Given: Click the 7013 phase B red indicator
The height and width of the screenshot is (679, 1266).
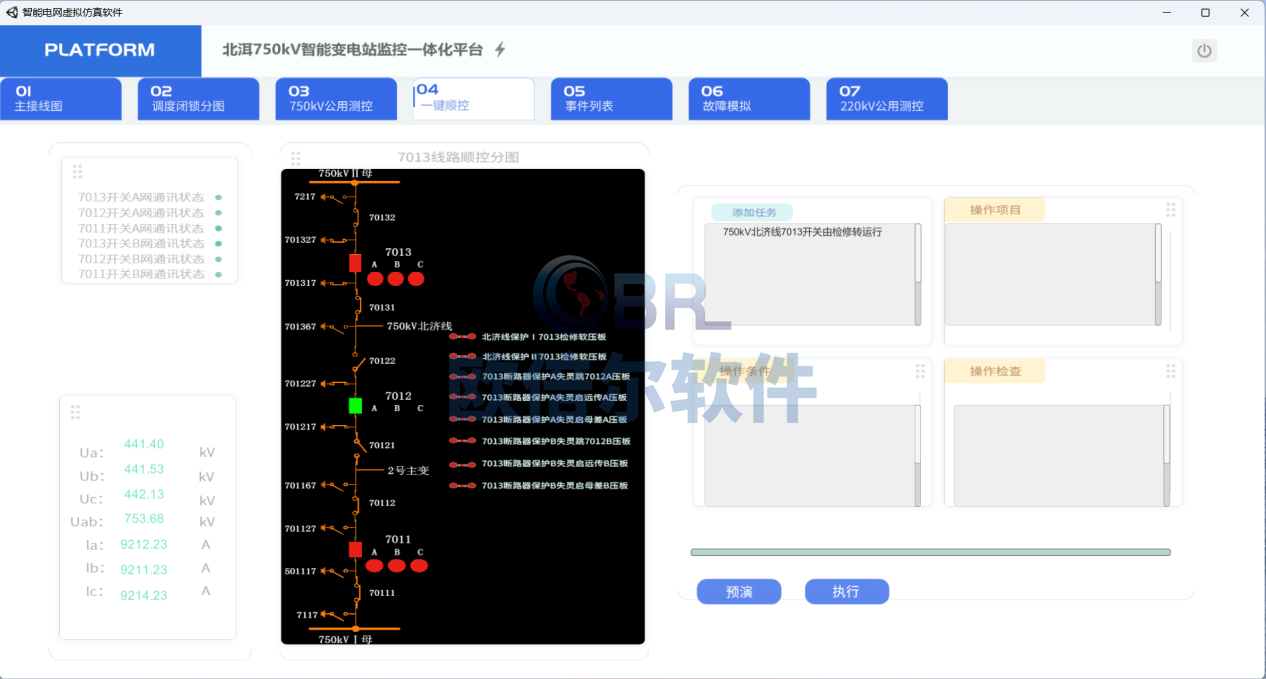Looking at the screenshot, I should 397,278.
